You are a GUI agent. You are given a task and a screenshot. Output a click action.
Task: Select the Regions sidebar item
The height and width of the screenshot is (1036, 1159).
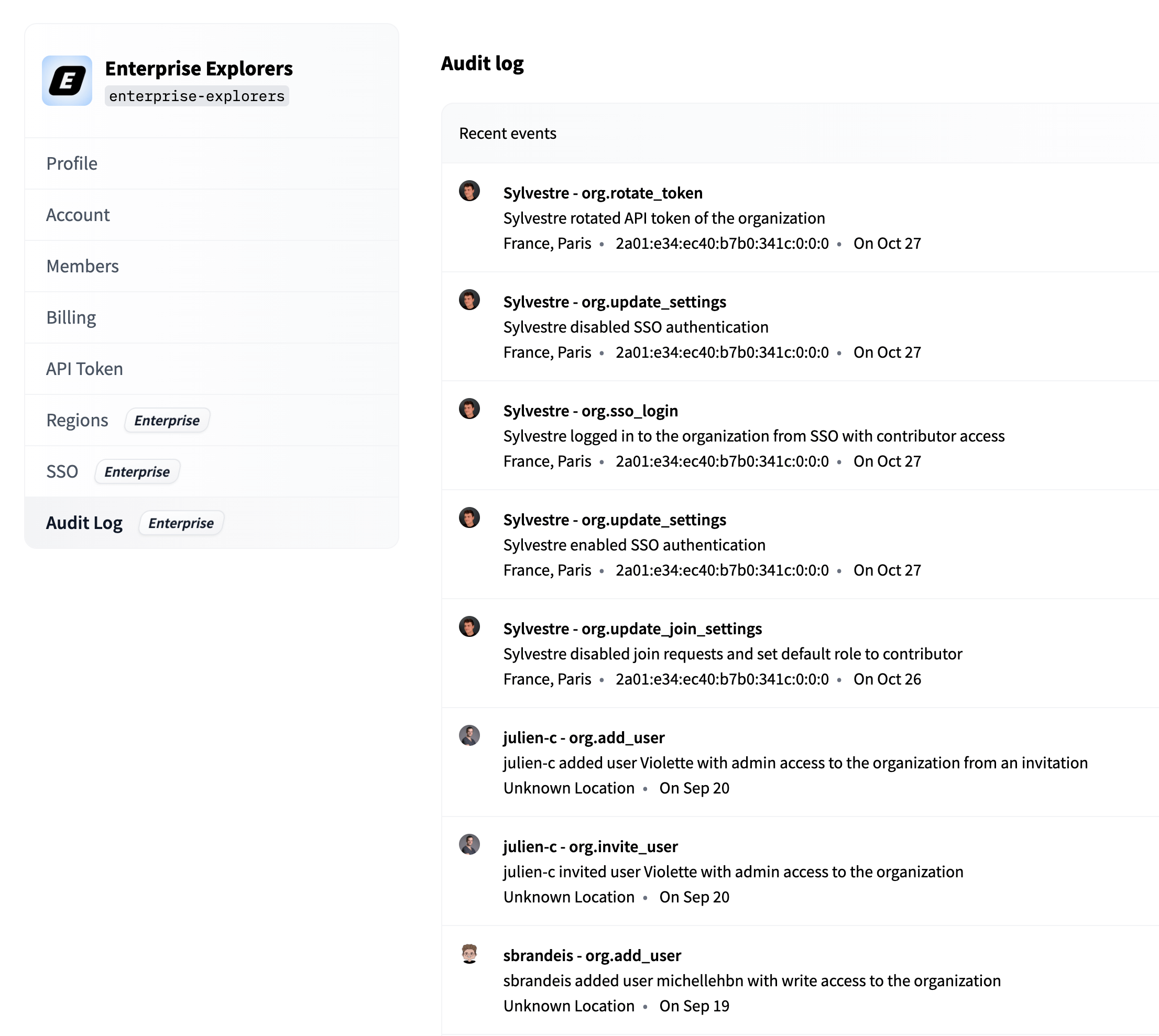[78, 420]
